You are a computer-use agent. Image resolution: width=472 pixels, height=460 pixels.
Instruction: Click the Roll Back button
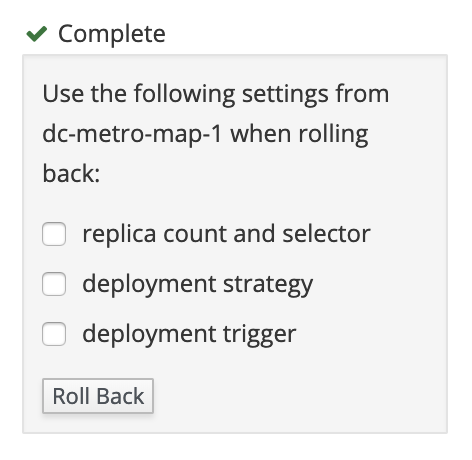(x=98, y=396)
